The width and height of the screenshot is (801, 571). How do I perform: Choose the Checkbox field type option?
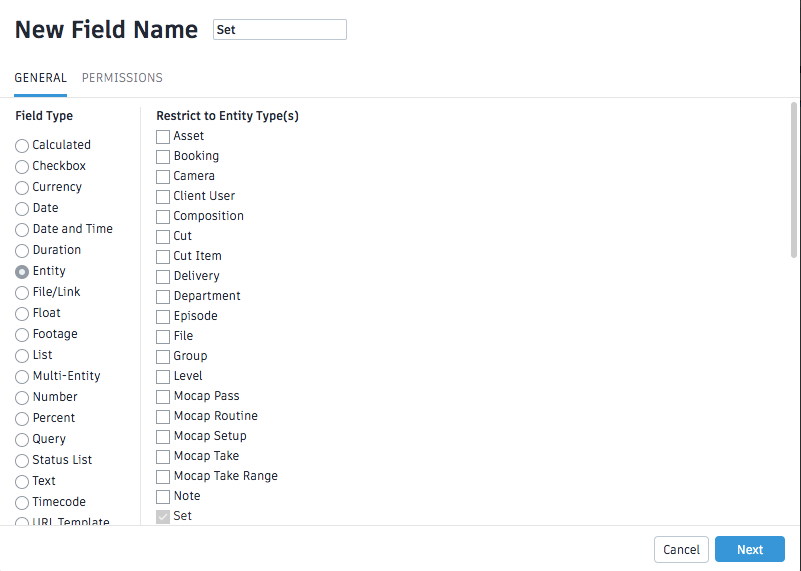pyautogui.click(x=22, y=167)
